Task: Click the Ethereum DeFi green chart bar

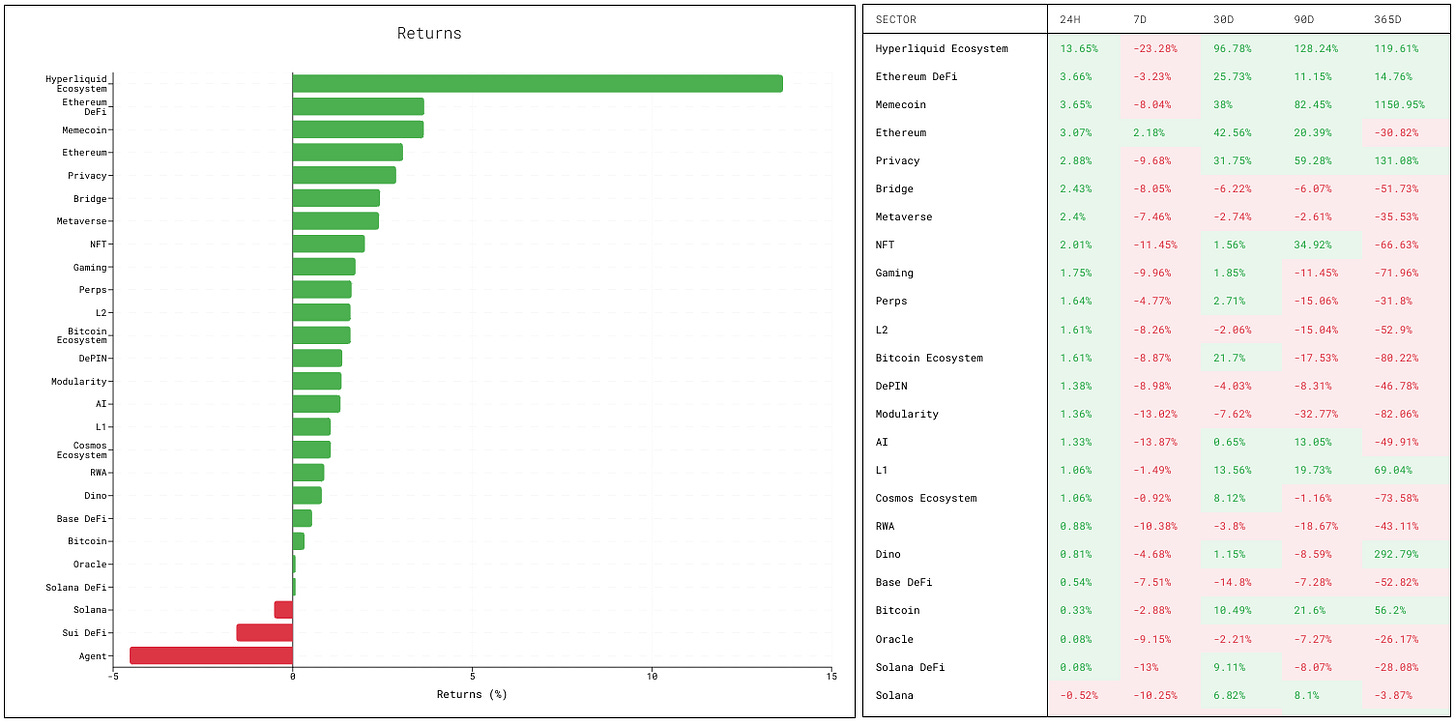Action: [358, 106]
